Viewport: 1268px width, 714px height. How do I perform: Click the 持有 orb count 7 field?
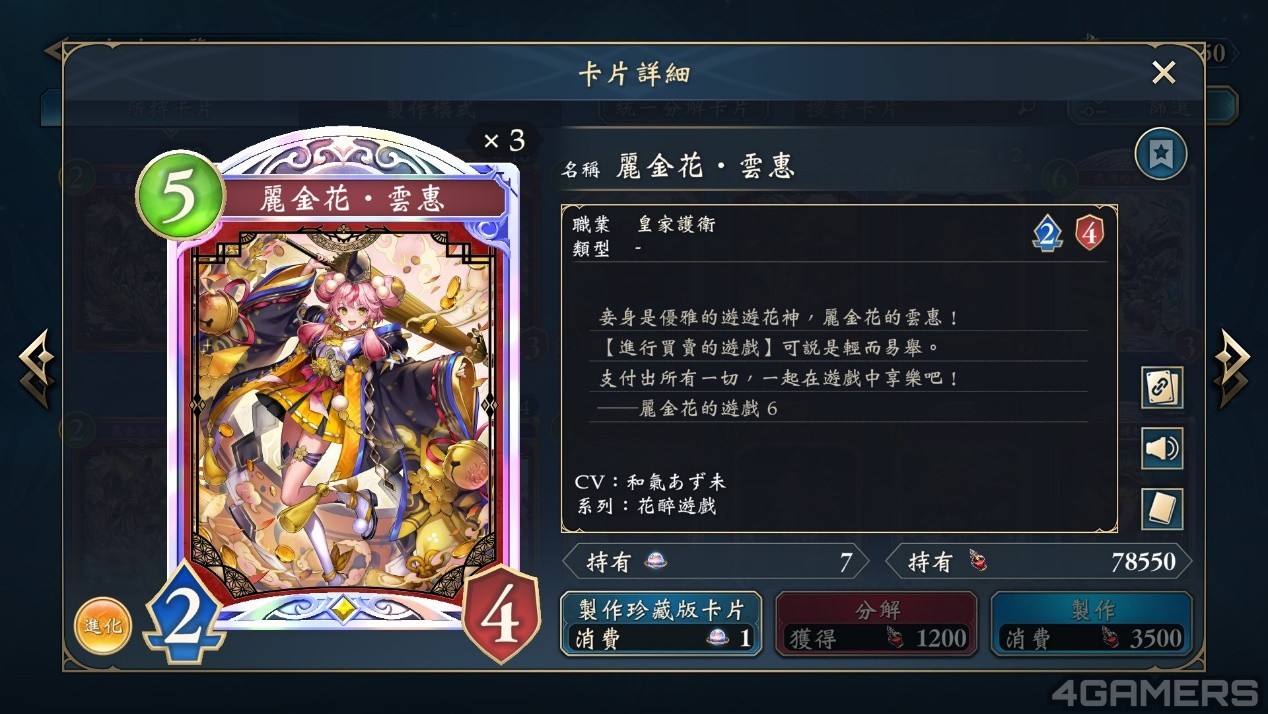(715, 562)
